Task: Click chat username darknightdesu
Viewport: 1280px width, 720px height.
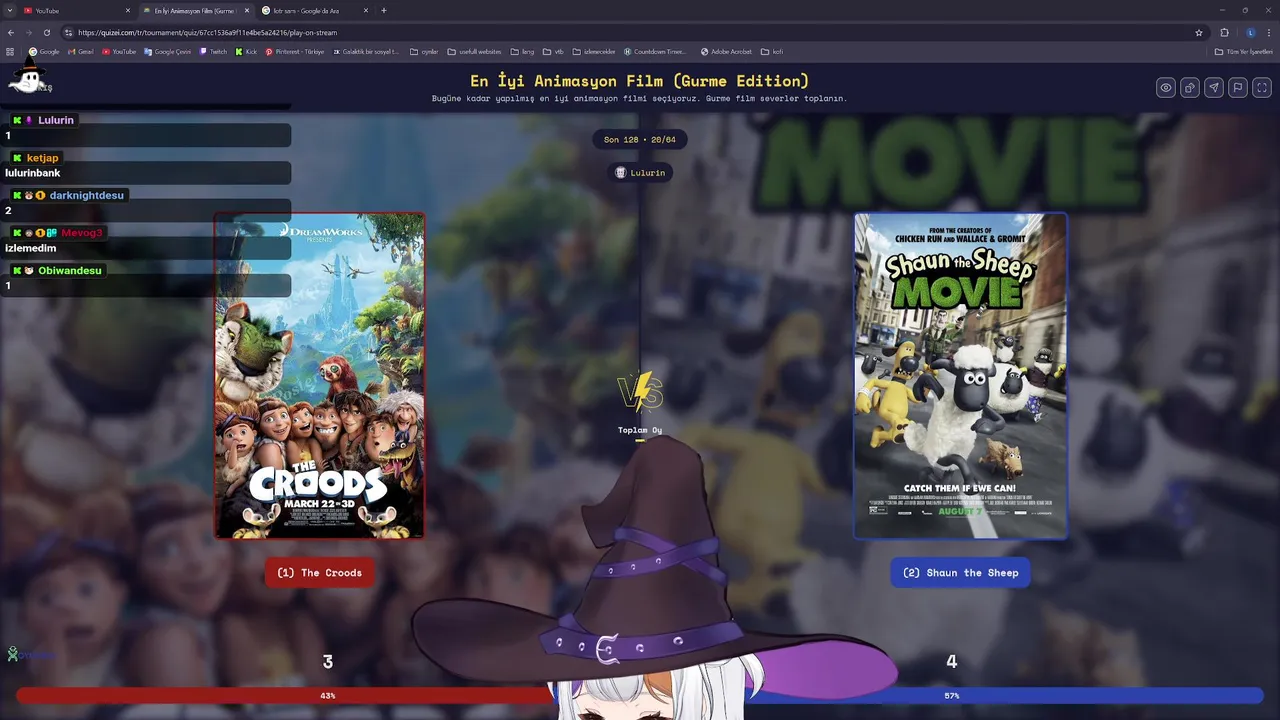Action: tap(87, 195)
